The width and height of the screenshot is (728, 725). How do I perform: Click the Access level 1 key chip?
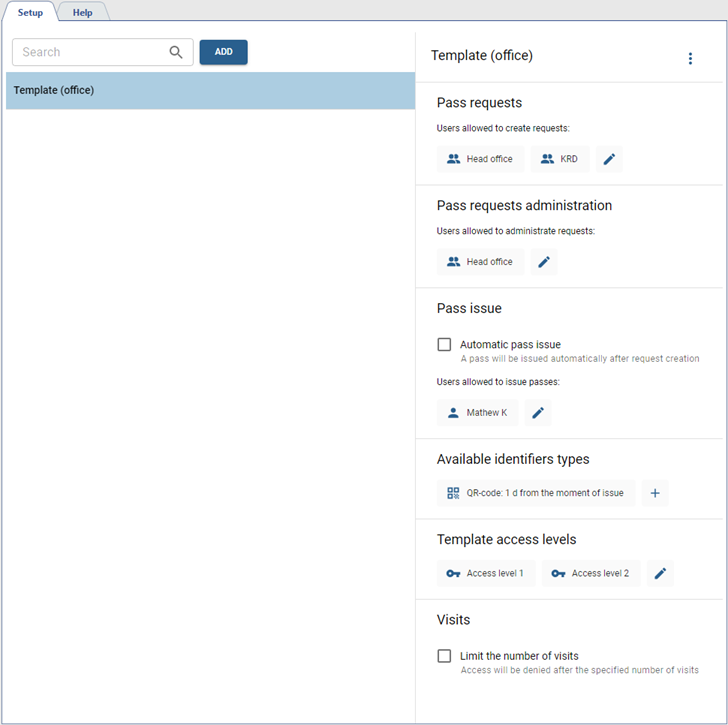(486, 573)
